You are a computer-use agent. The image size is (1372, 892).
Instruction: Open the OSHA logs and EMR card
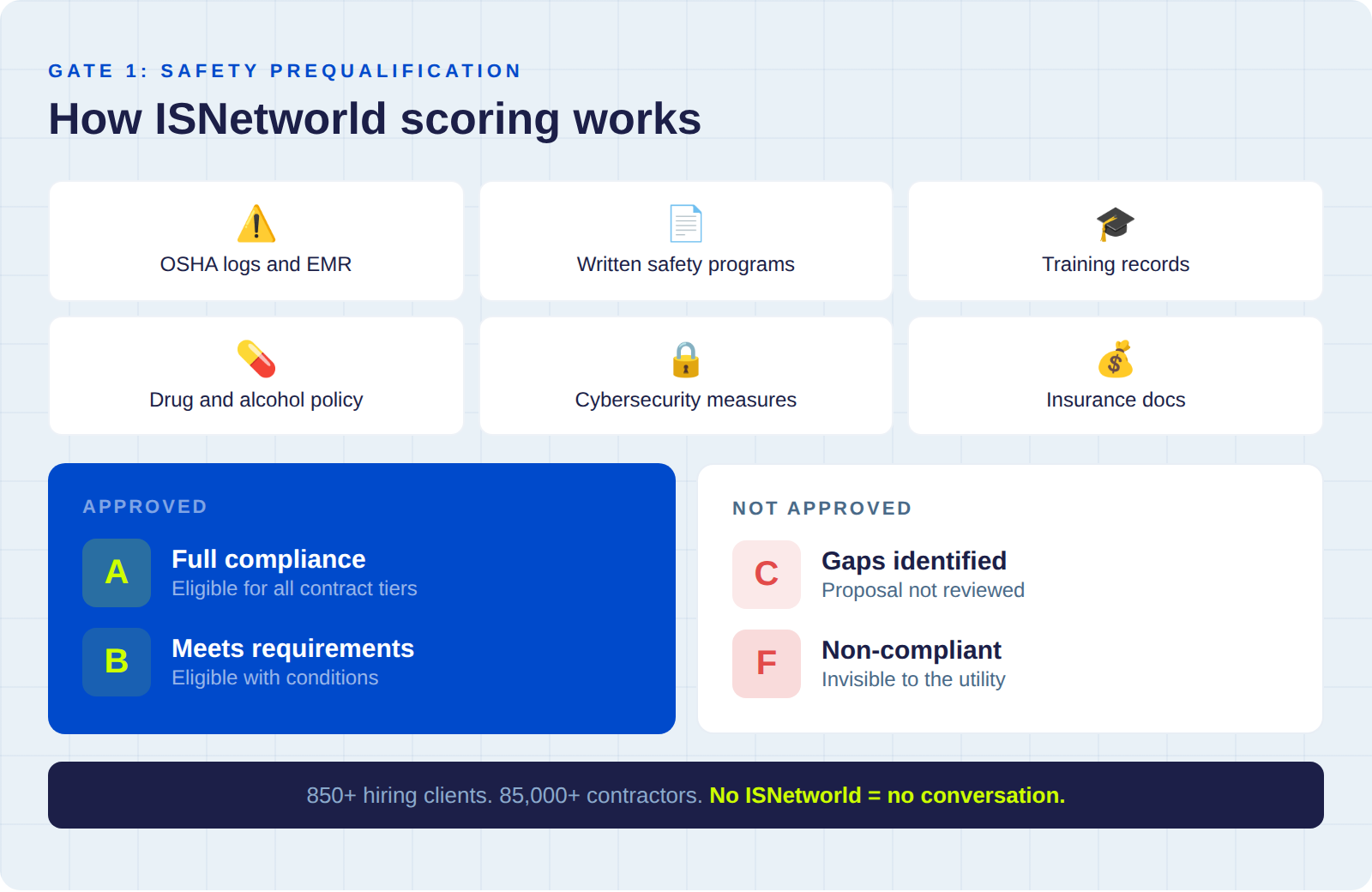point(256,241)
